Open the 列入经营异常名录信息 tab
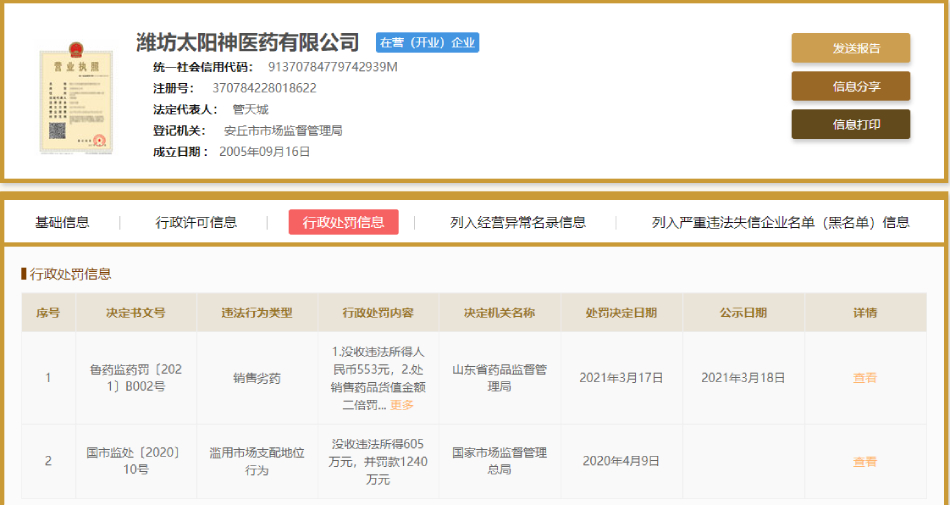Viewport: 950px width, 505px height. [x=518, y=222]
